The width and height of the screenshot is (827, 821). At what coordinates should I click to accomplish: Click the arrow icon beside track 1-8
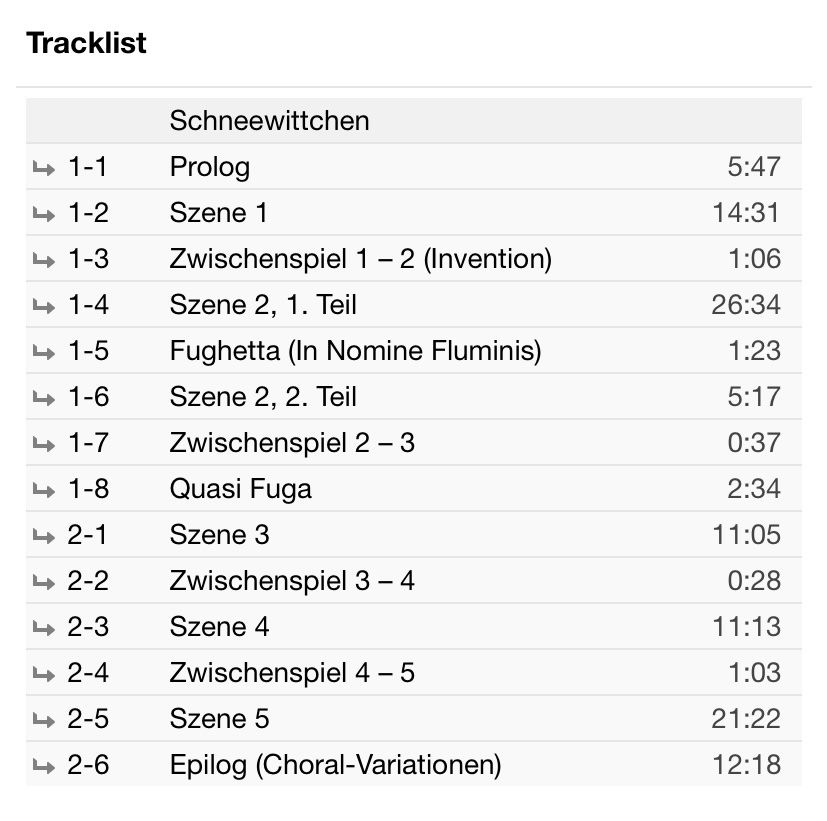pos(44,491)
